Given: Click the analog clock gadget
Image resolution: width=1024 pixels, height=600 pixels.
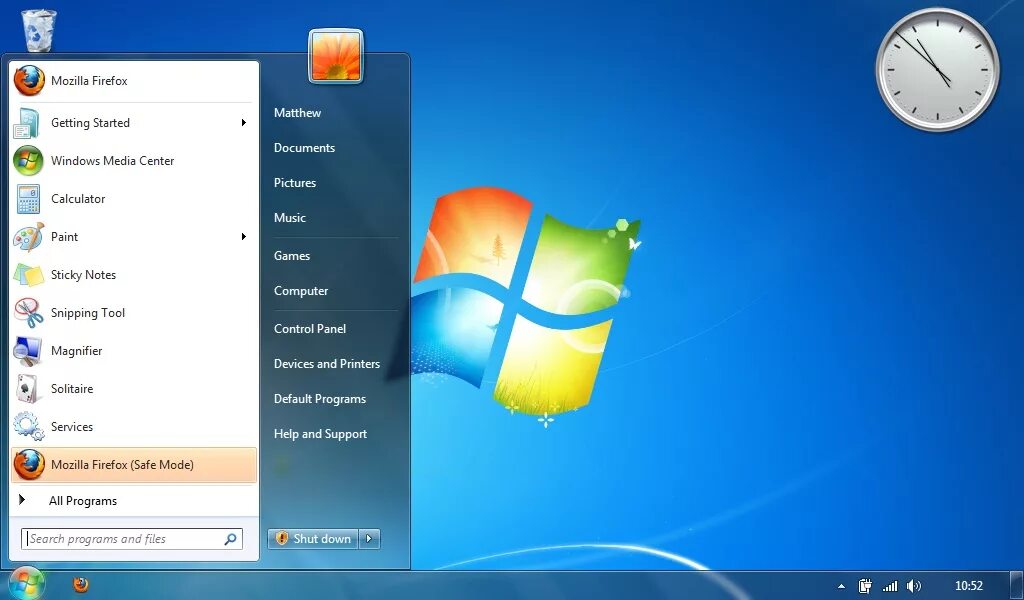Looking at the screenshot, I should click(937, 69).
